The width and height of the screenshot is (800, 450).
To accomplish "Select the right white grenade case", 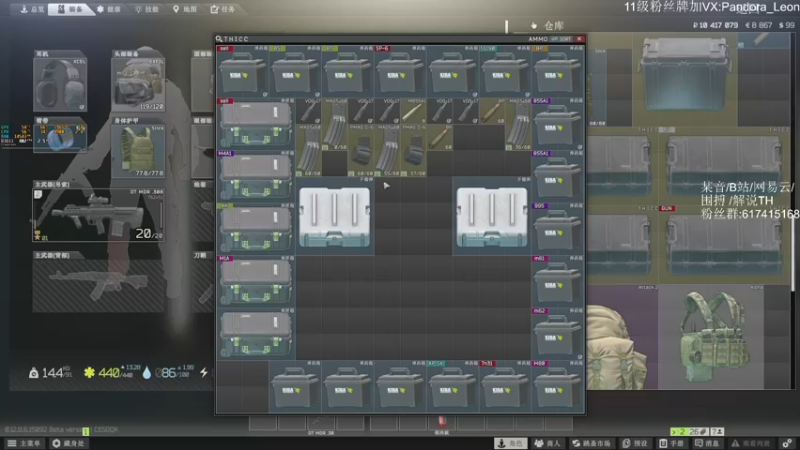I will [x=492, y=216].
